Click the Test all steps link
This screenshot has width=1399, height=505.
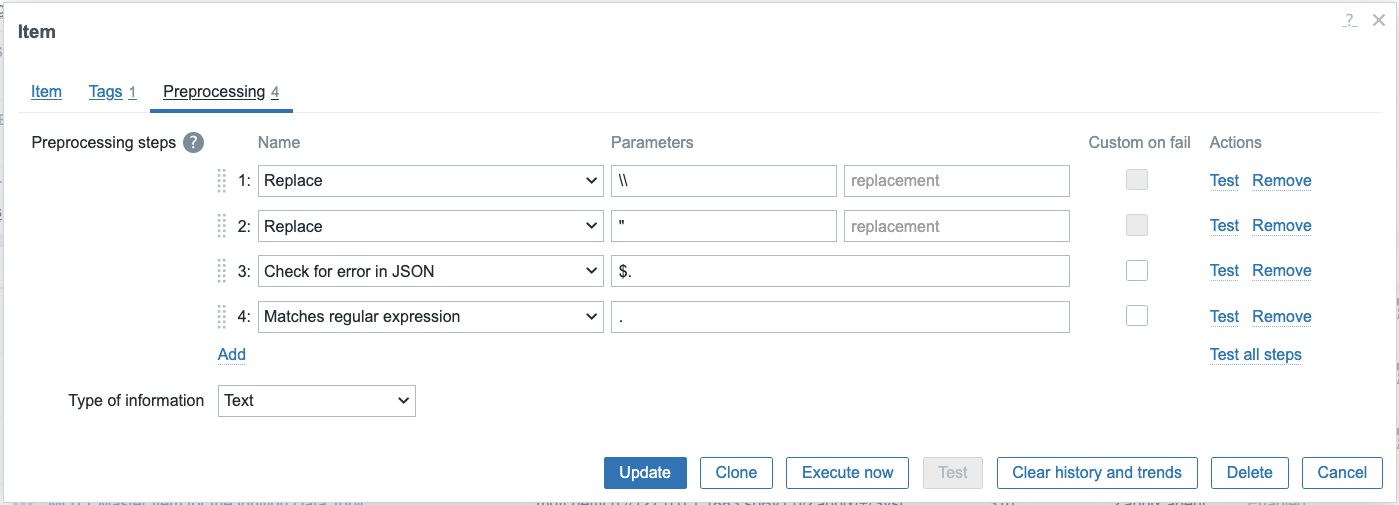pyautogui.click(x=1255, y=354)
